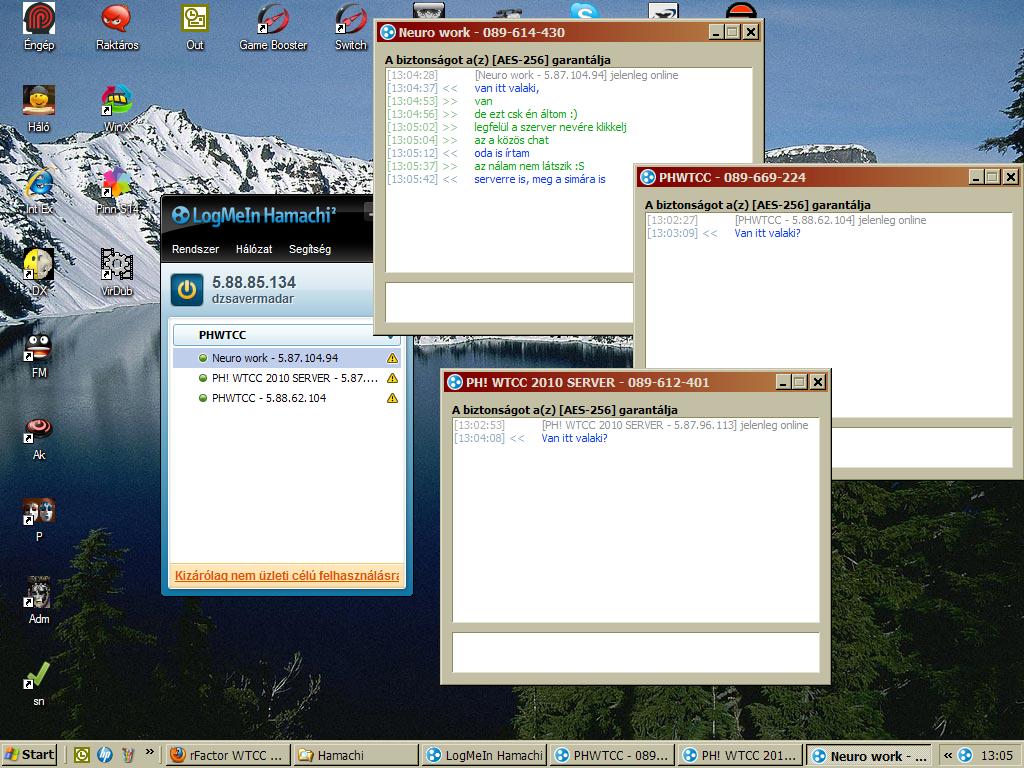Click PH! WTCC 2010 SERVER chat title icon

pos(455,382)
